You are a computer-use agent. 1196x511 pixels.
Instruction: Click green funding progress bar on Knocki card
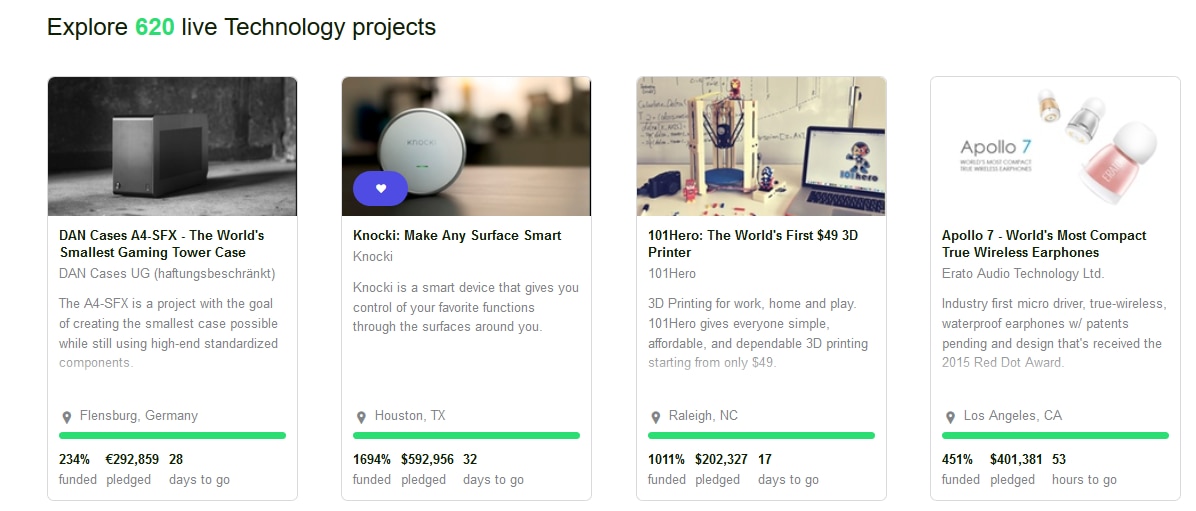point(466,436)
